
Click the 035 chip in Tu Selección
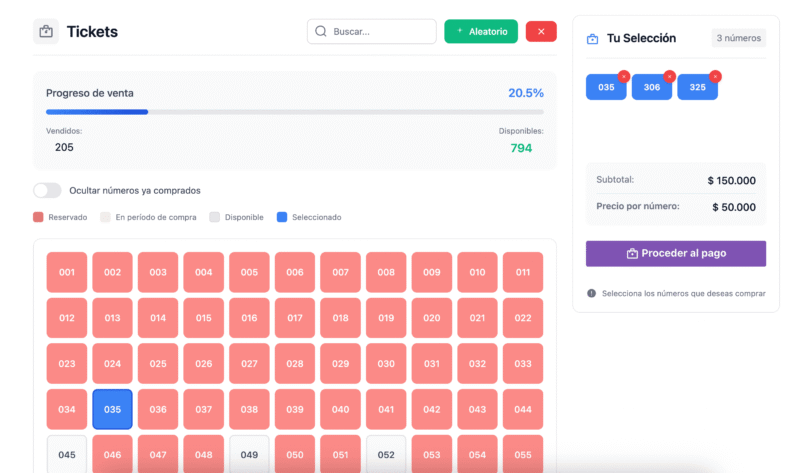click(606, 88)
